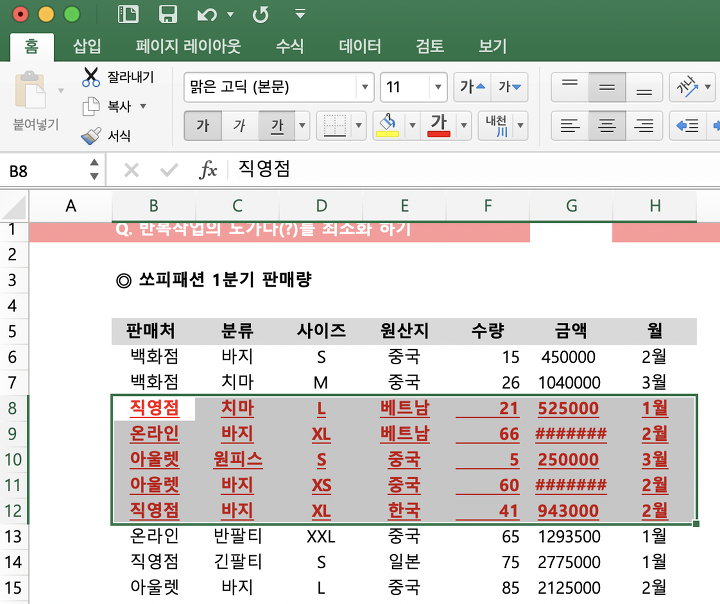Toggle underline formatting

(x=277, y=125)
